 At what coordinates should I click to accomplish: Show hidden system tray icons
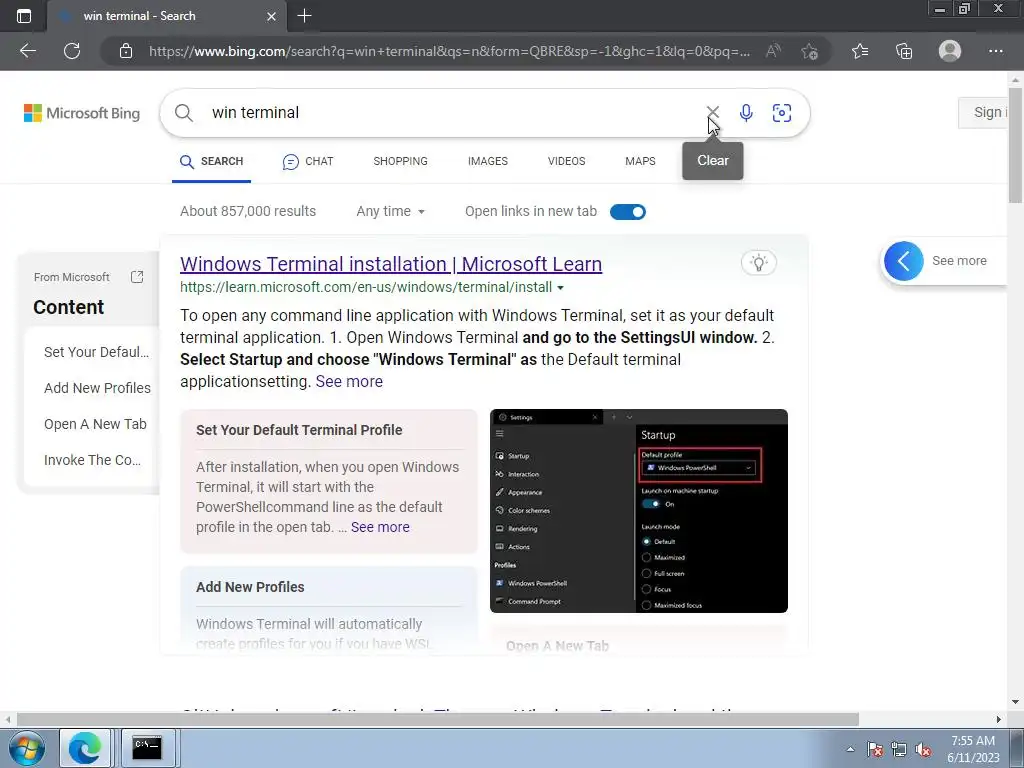(x=850, y=749)
